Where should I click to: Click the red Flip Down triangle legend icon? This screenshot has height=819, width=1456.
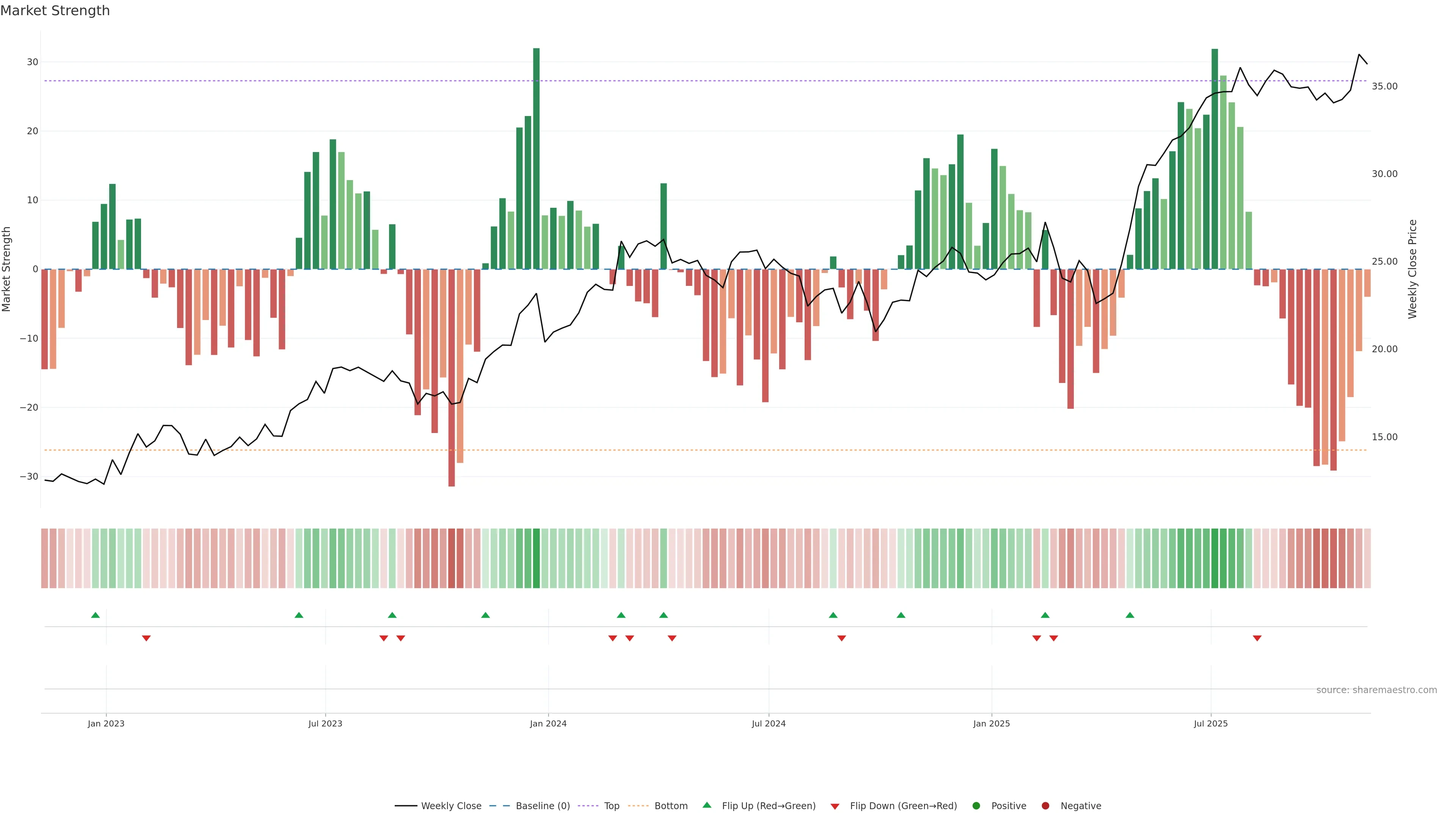[x=835, y=806]
